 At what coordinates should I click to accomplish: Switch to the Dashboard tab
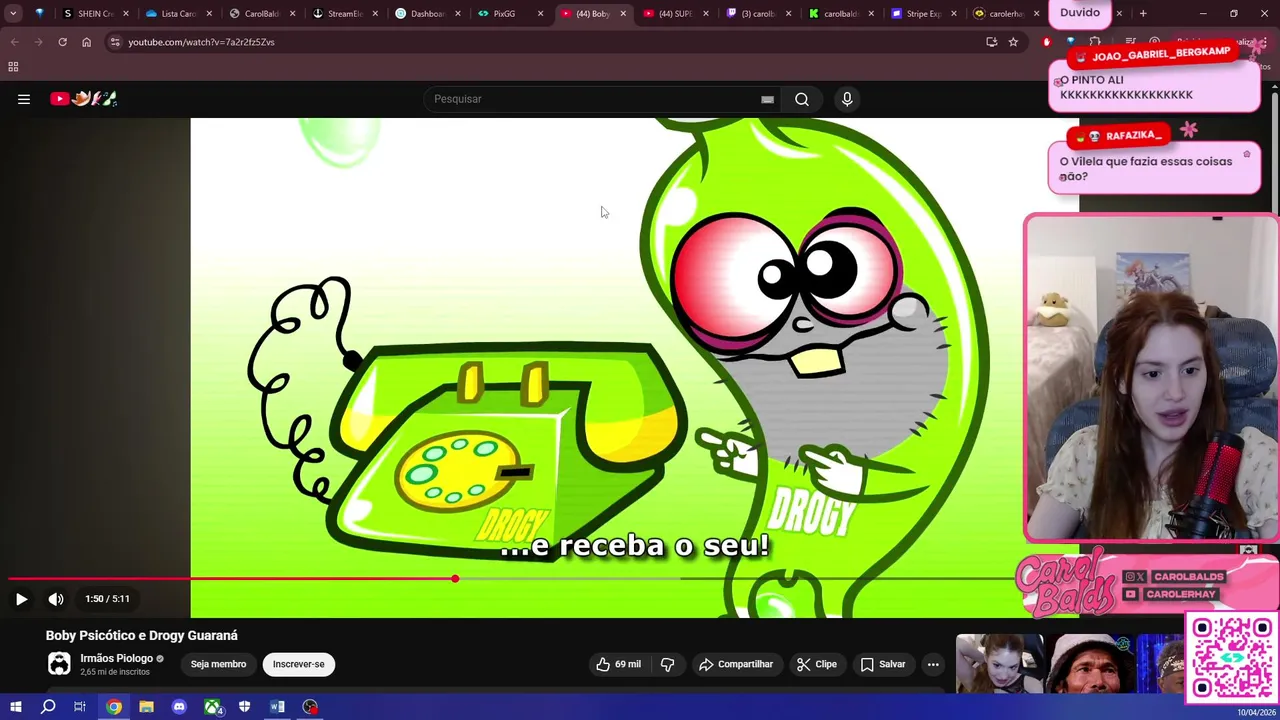pyautogui.click(x=426, y=14)
